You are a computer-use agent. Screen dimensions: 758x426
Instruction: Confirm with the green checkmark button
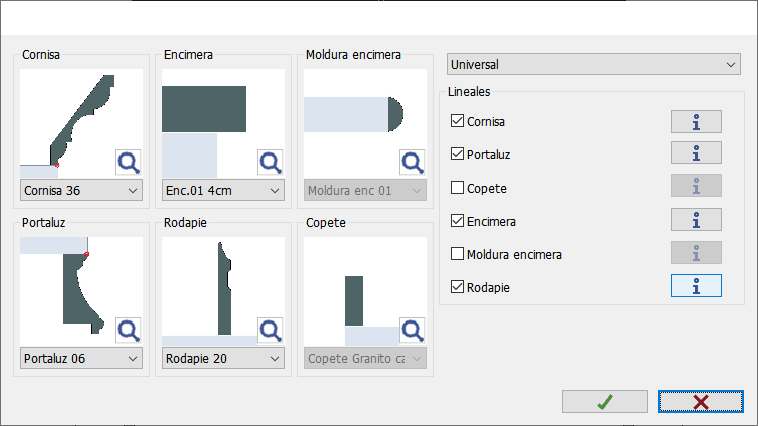click(605, 402)
